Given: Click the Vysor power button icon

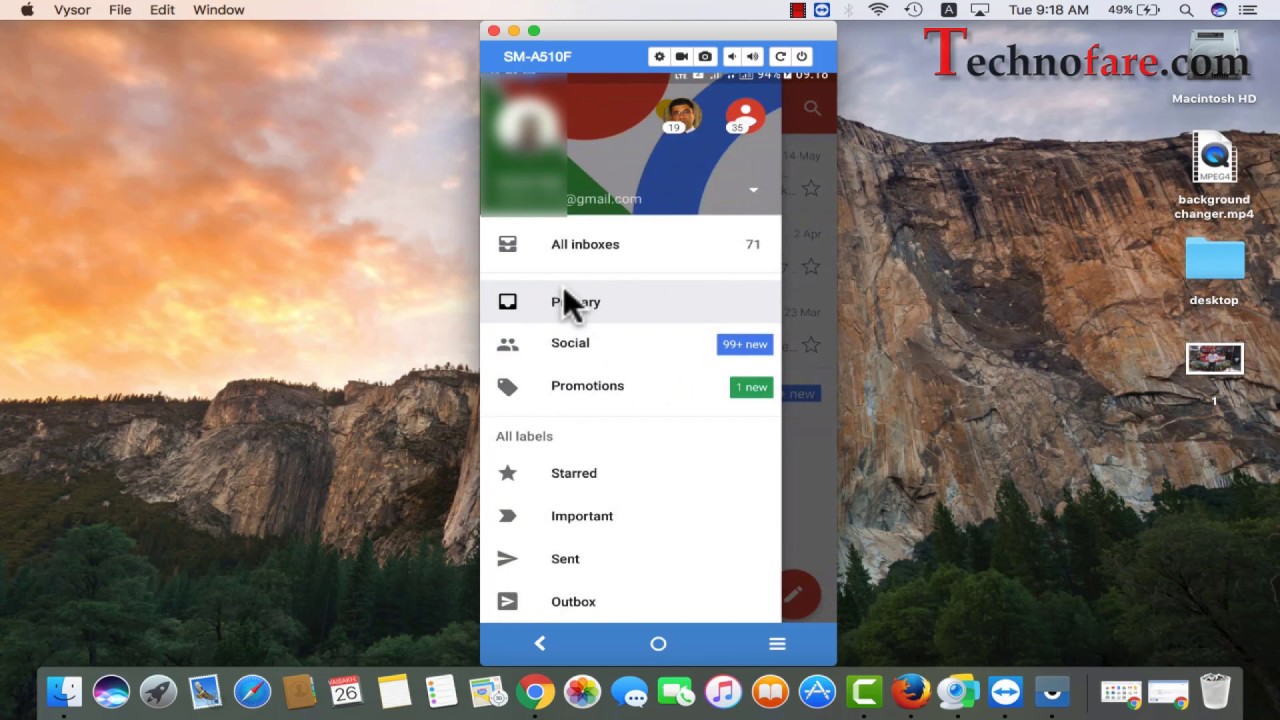Looking at the screenshot, I should (801, 57).
